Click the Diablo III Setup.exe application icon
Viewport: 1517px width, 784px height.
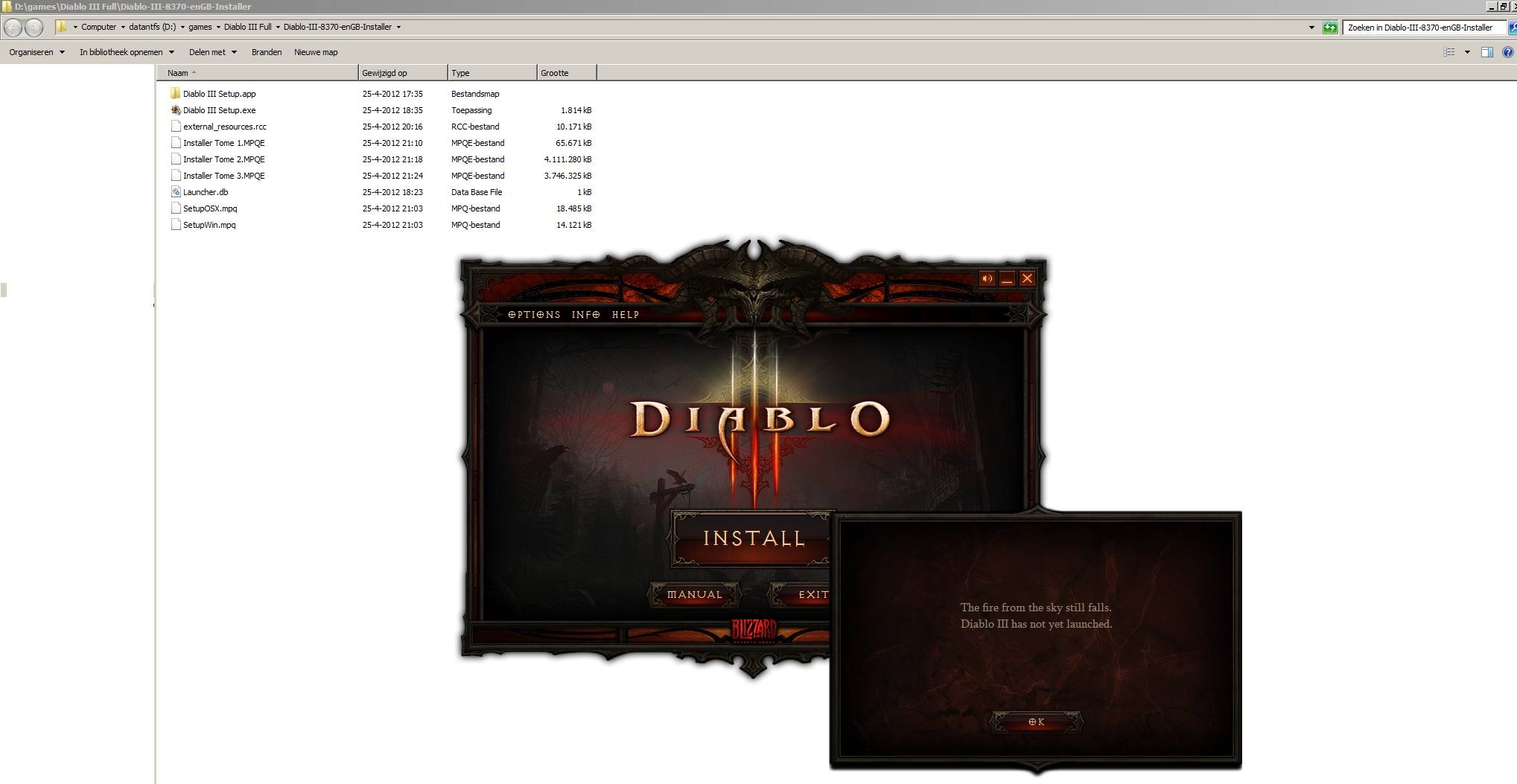tap(176, 110)
